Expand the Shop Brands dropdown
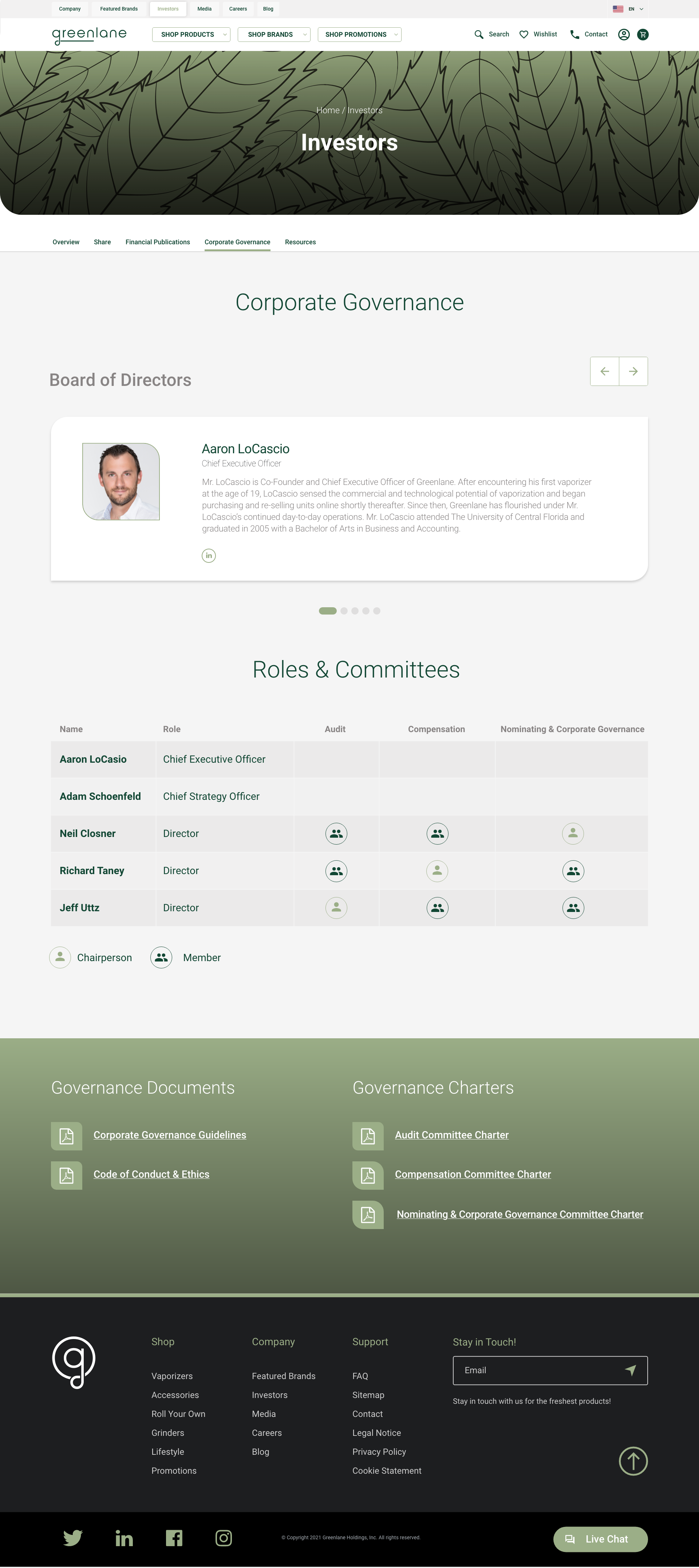Screen dimensions: 699x1568 pyautogui.click(x=274, y=35)
